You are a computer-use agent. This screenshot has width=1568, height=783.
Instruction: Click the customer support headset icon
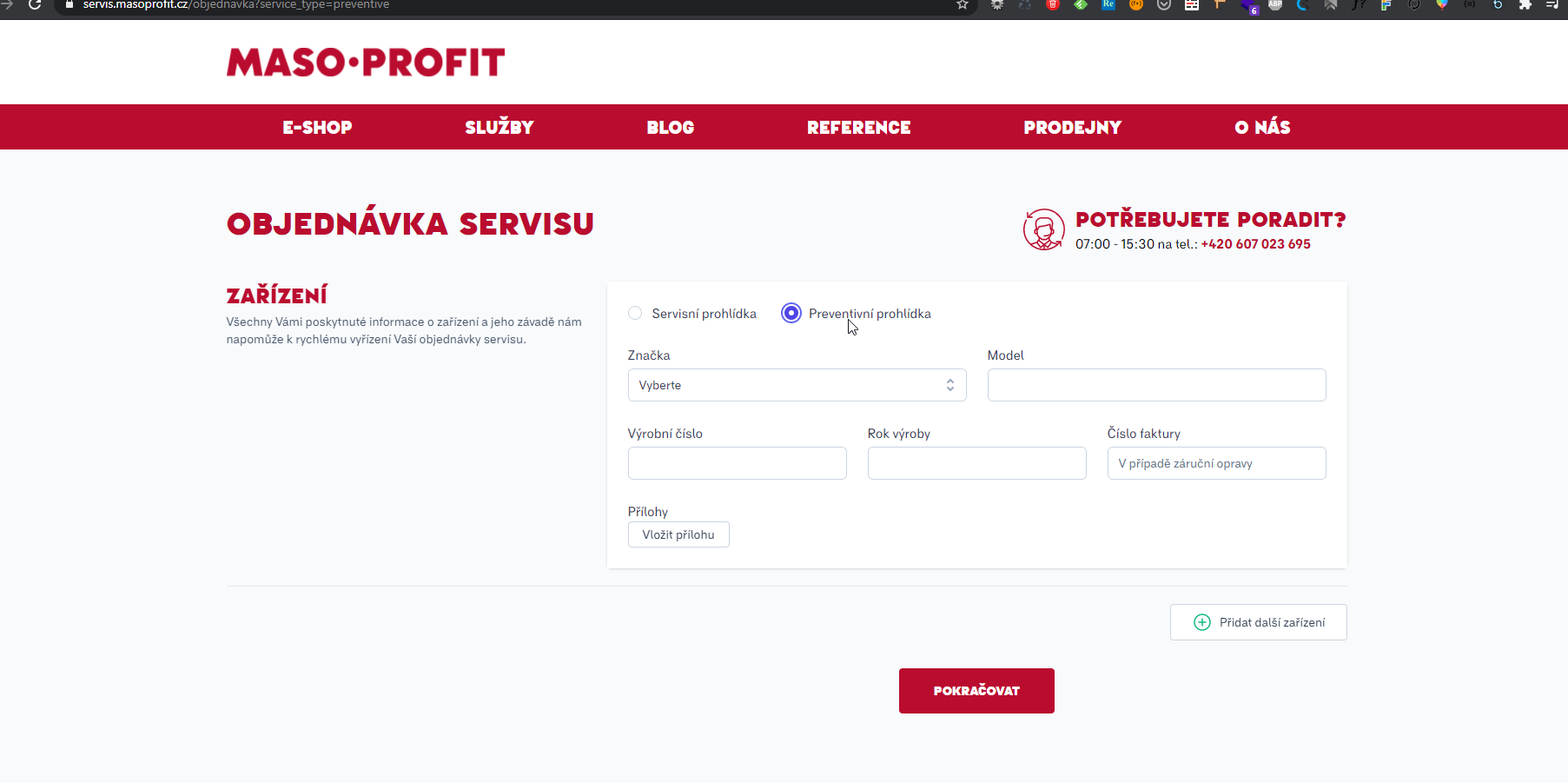pos(1043,230)
